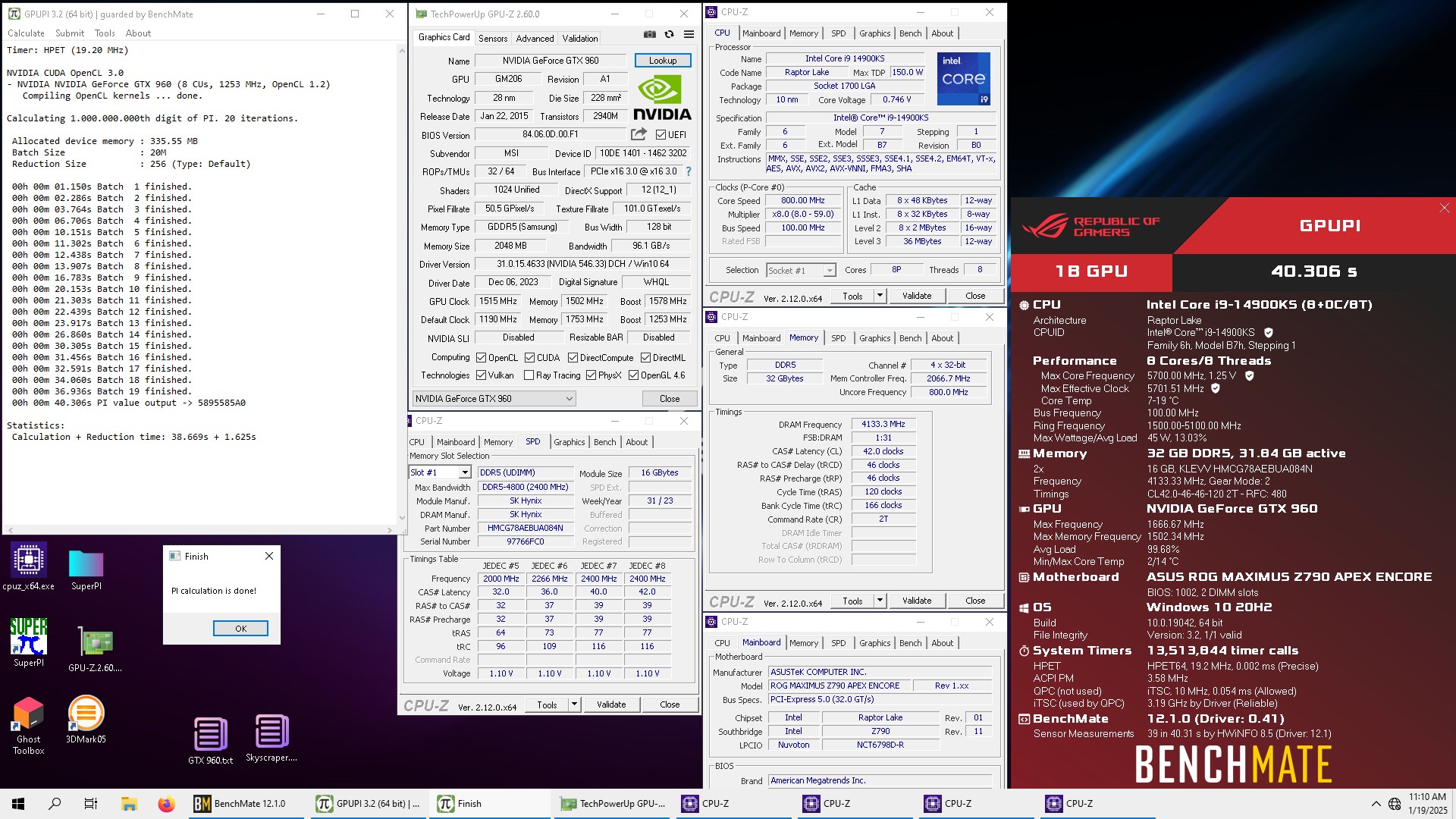Open the GPU selector dropdown in GPU-Z

coord(494,399)
